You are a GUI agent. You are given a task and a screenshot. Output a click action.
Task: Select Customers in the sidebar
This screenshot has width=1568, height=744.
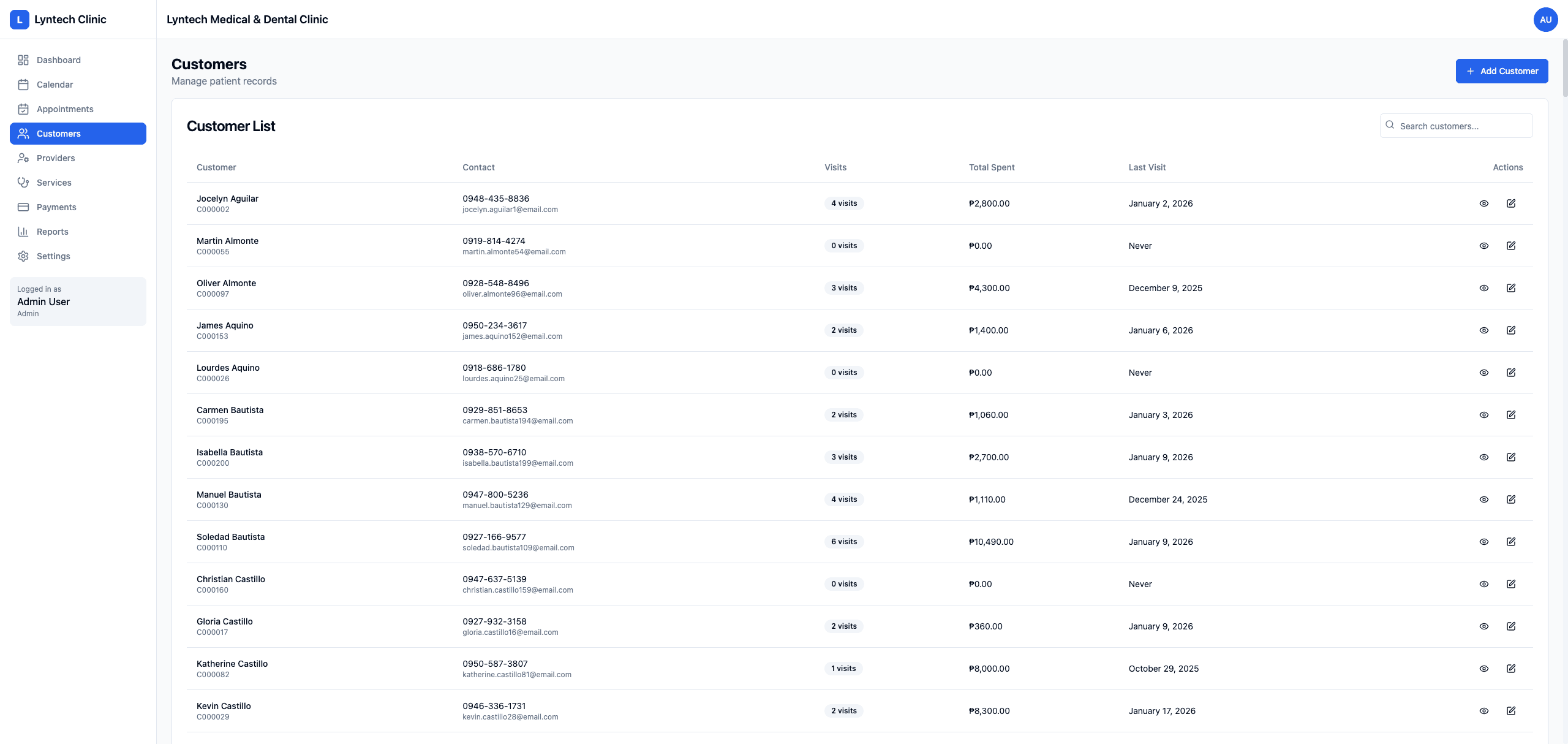tap(78, 134)
